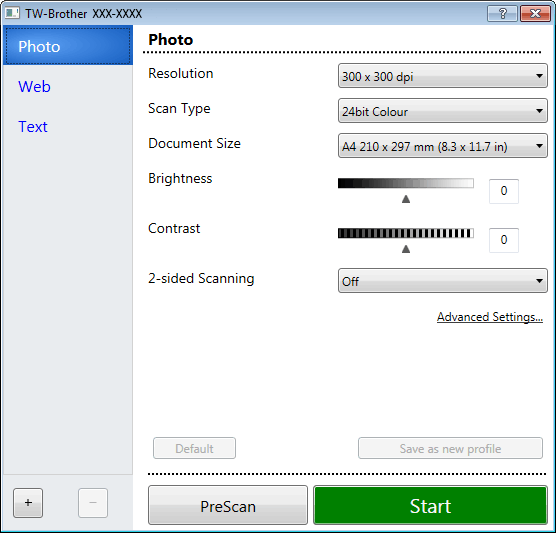Switch to the Web profile

pos(34,87)
